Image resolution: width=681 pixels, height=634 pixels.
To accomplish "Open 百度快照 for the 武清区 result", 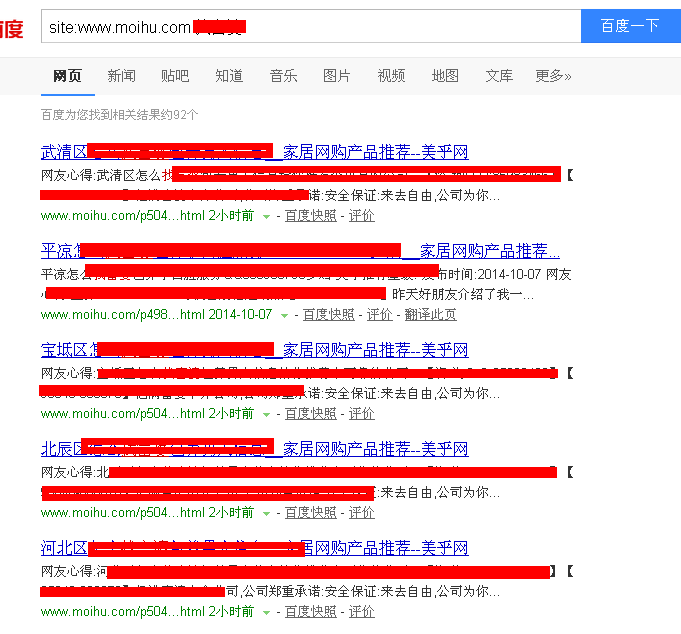I will pyautogui.click(x=311, y=216).
